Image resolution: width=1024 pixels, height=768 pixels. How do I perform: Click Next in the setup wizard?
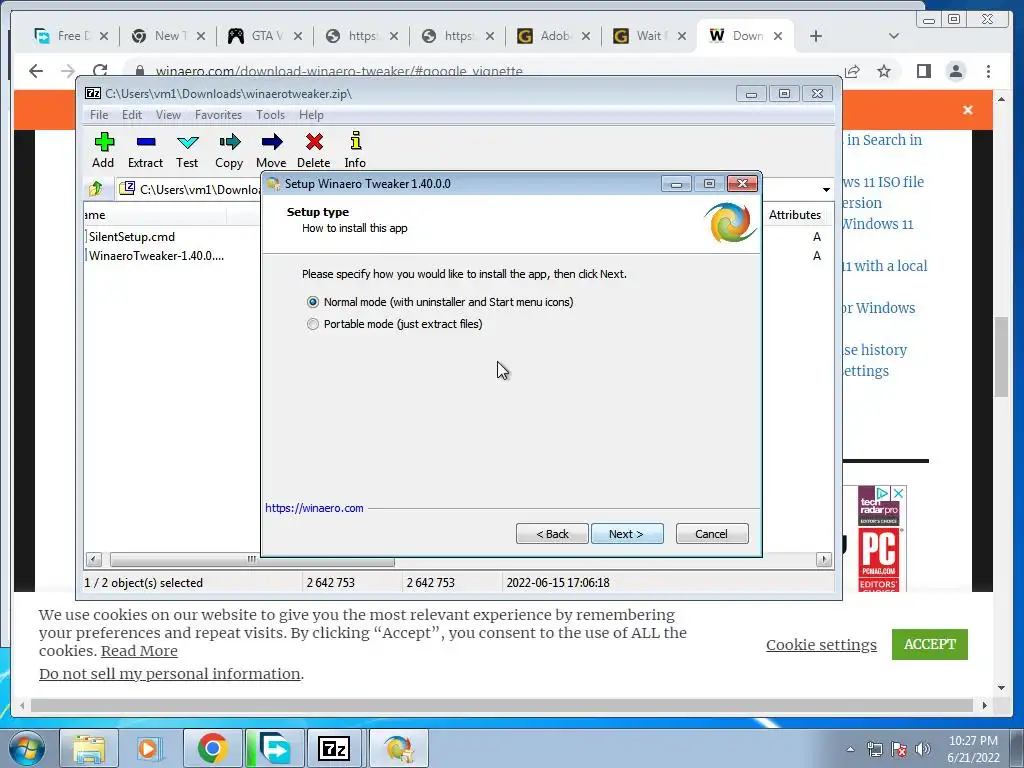click(627, 534)
